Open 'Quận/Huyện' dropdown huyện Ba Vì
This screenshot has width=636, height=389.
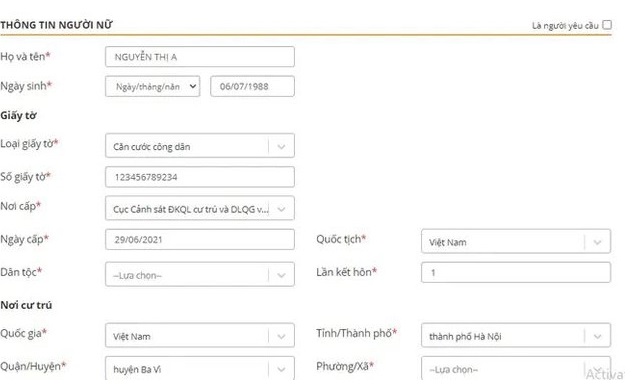pyautogui.click(x=200, y=368)
